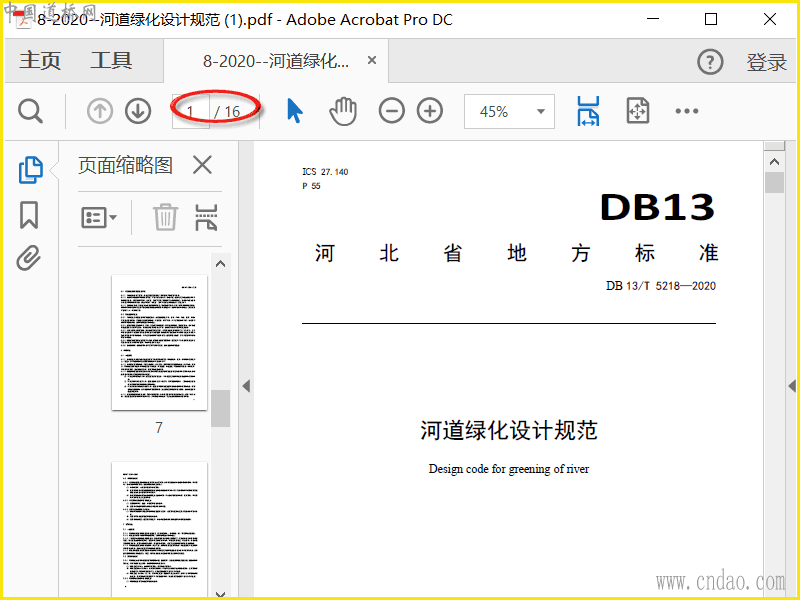Click the DB13 heading text
Viewport: 800px width, 600px height.
click(657, 207)
